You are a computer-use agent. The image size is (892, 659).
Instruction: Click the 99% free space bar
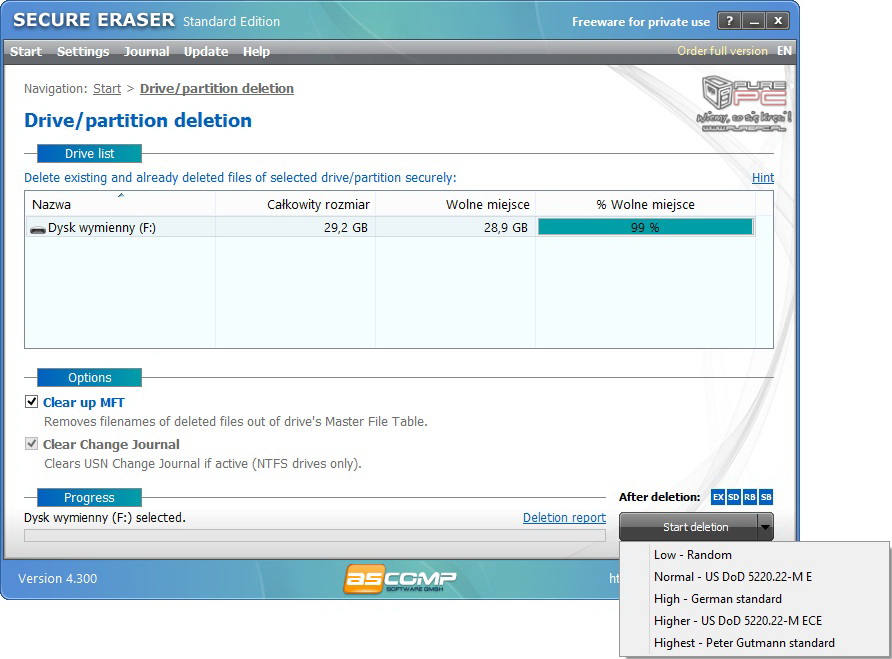click(x=645, y=227)
